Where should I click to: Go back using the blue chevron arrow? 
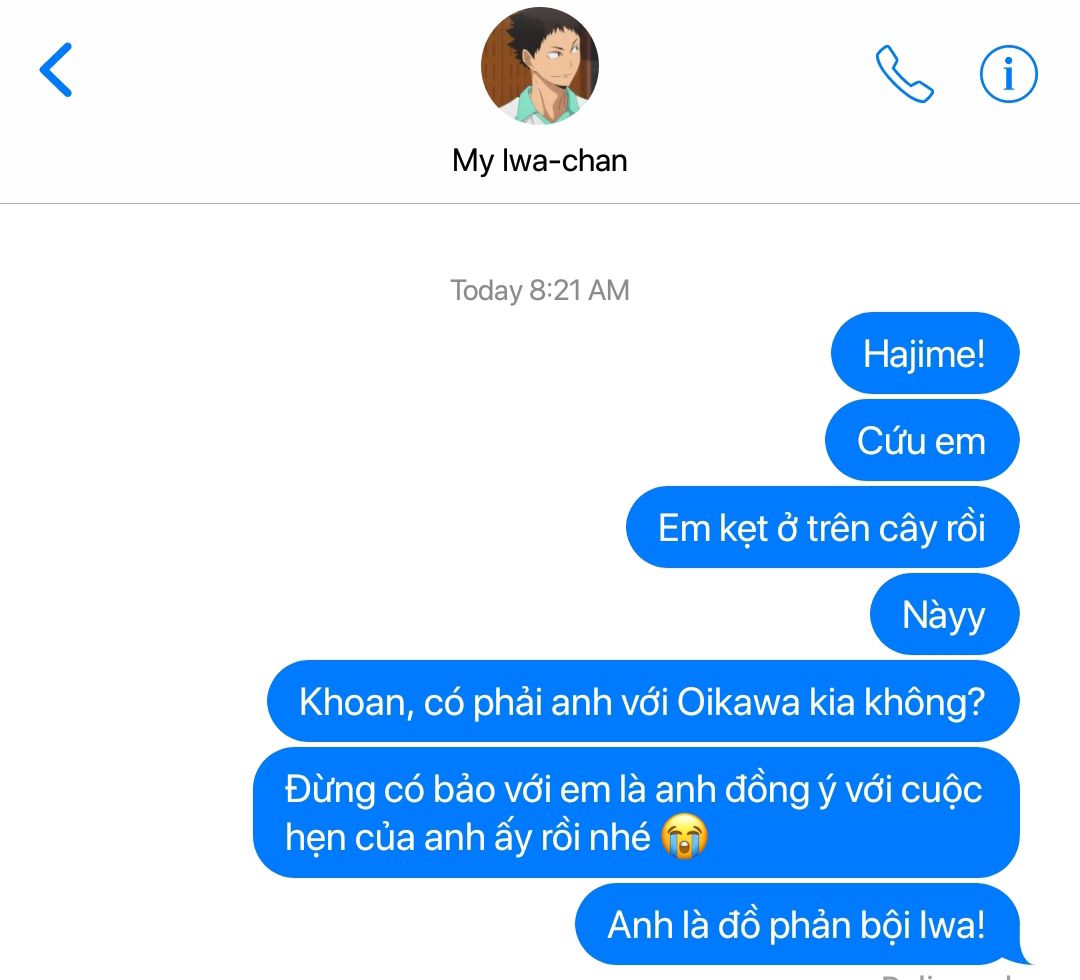[56, 70]
